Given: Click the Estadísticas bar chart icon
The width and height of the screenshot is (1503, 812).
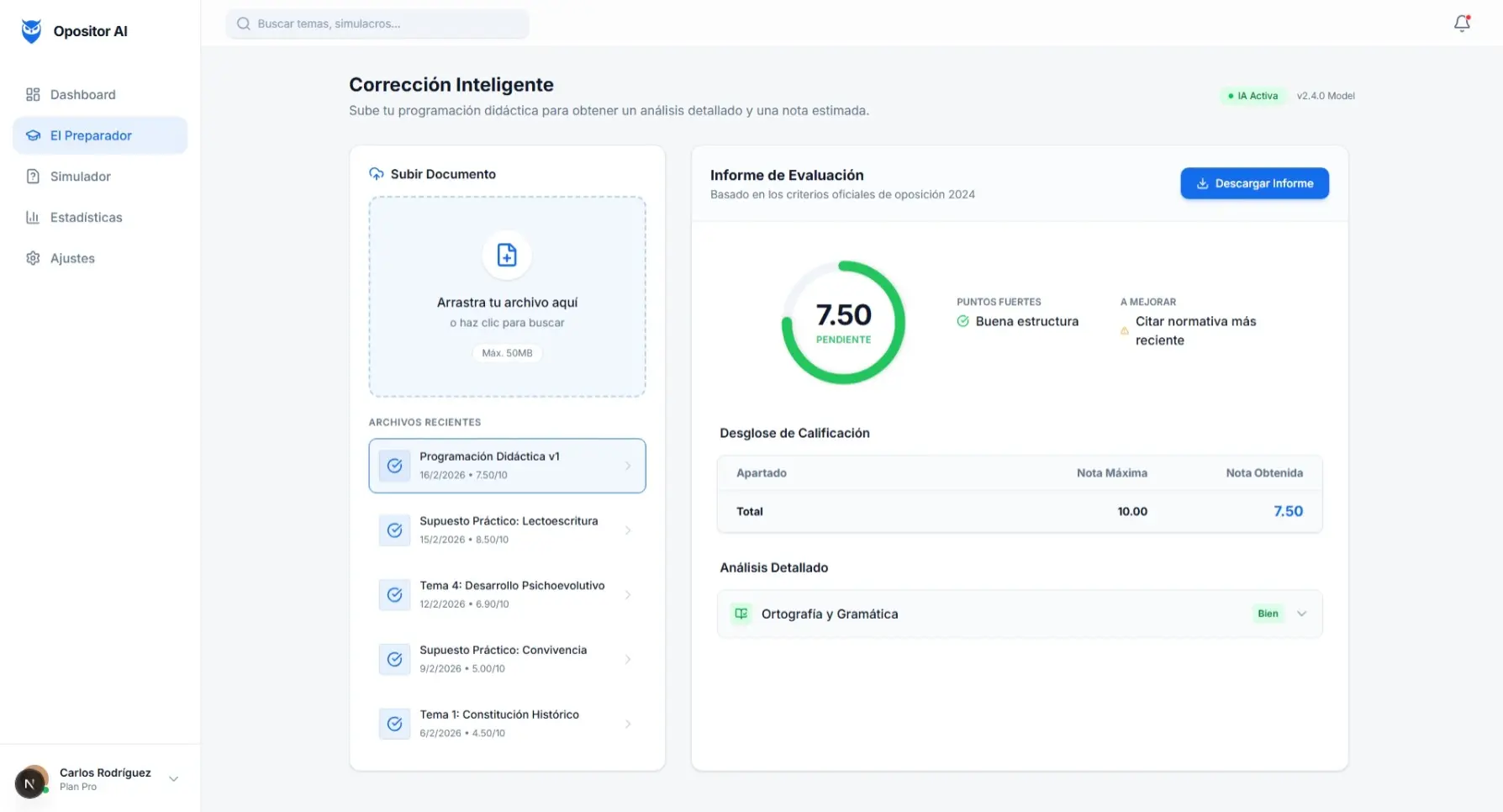Looking at the screenshot, I should click(33, 217).
